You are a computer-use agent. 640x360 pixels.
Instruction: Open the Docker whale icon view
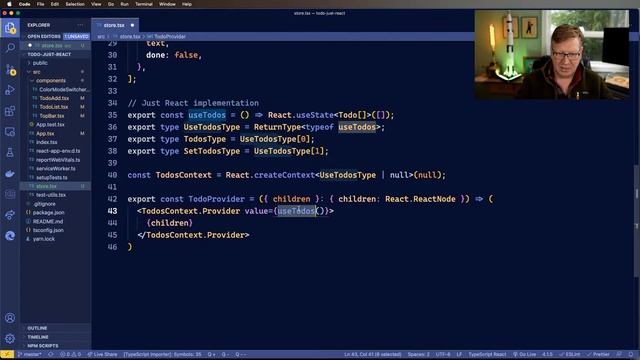pyautogui.click(x=10, y=173)
